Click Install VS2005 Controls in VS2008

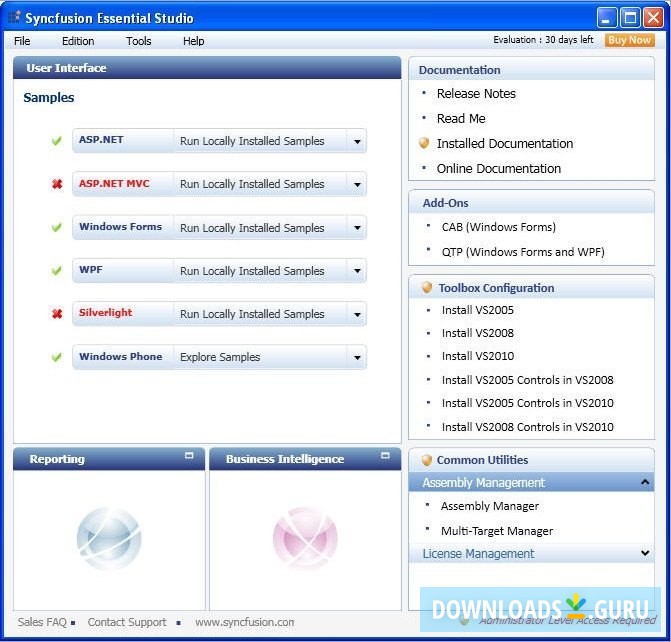(528, 380)
